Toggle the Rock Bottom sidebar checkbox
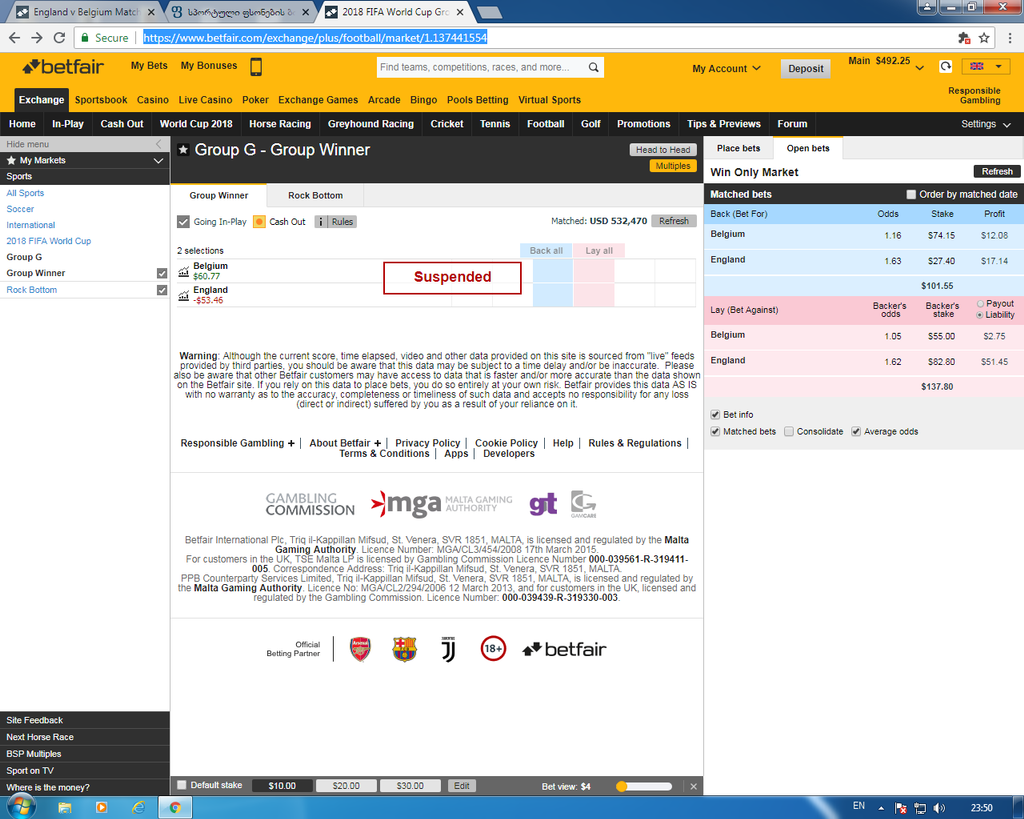This screenshot has width=1024, height=819. [x=162, y=290]
